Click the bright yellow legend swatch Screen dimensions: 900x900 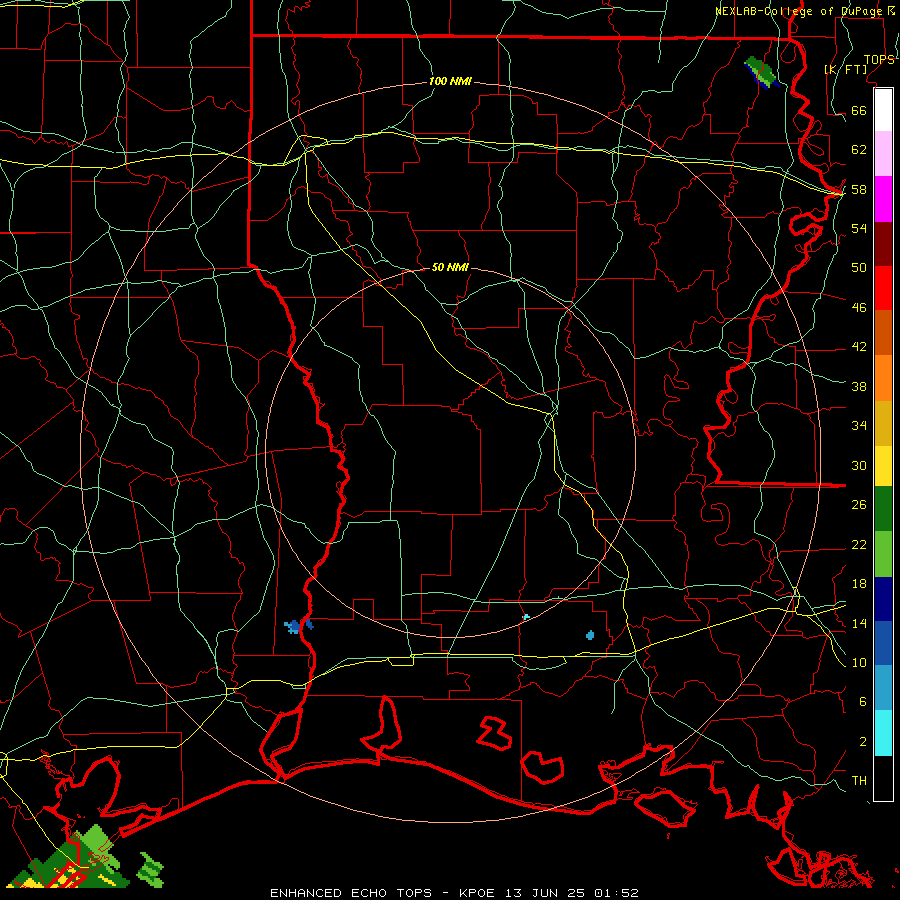pyautogui.click(x=883, y=465)
